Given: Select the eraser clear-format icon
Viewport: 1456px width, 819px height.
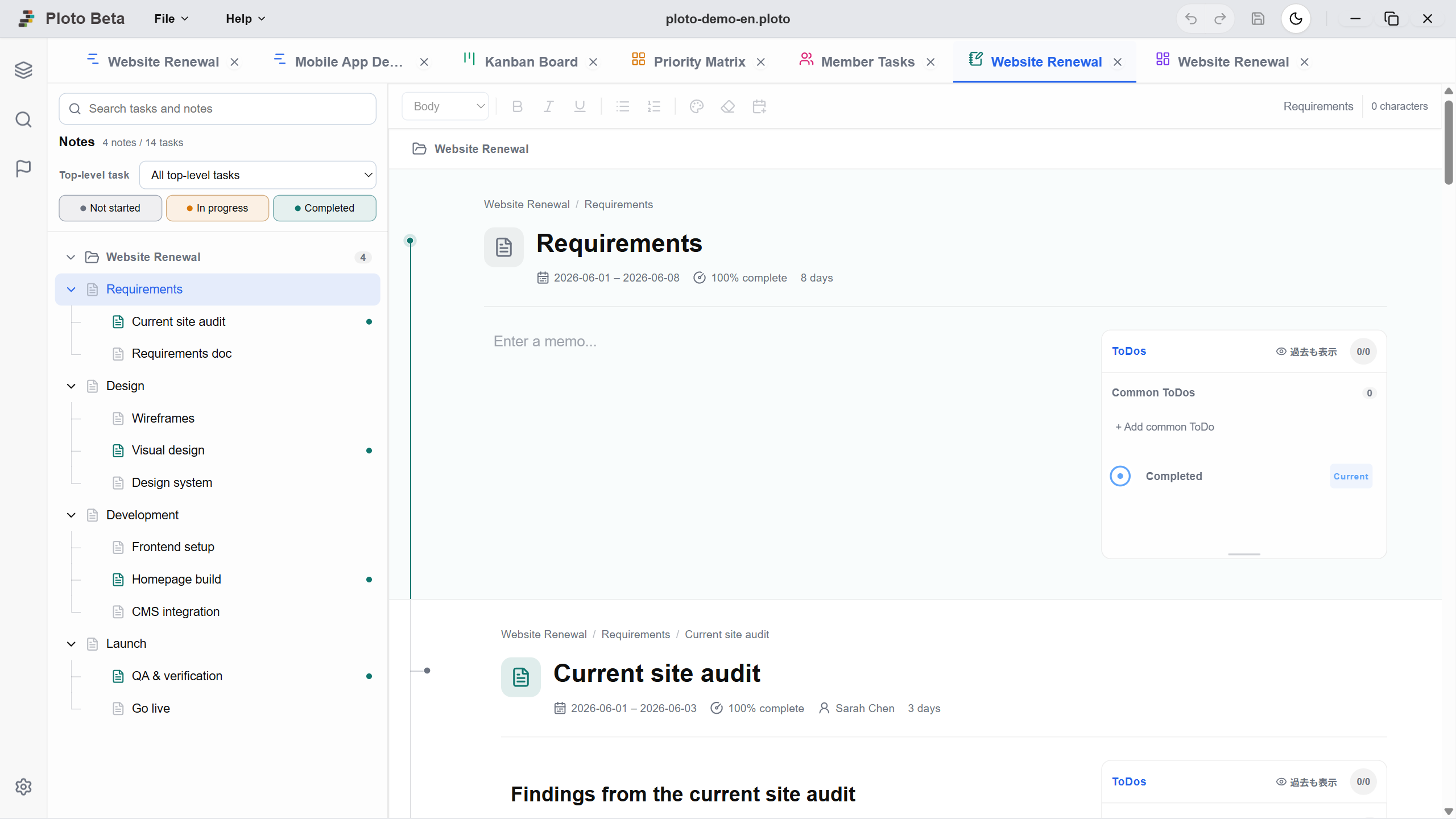Looking at the screenshot, I should [727, 106].
